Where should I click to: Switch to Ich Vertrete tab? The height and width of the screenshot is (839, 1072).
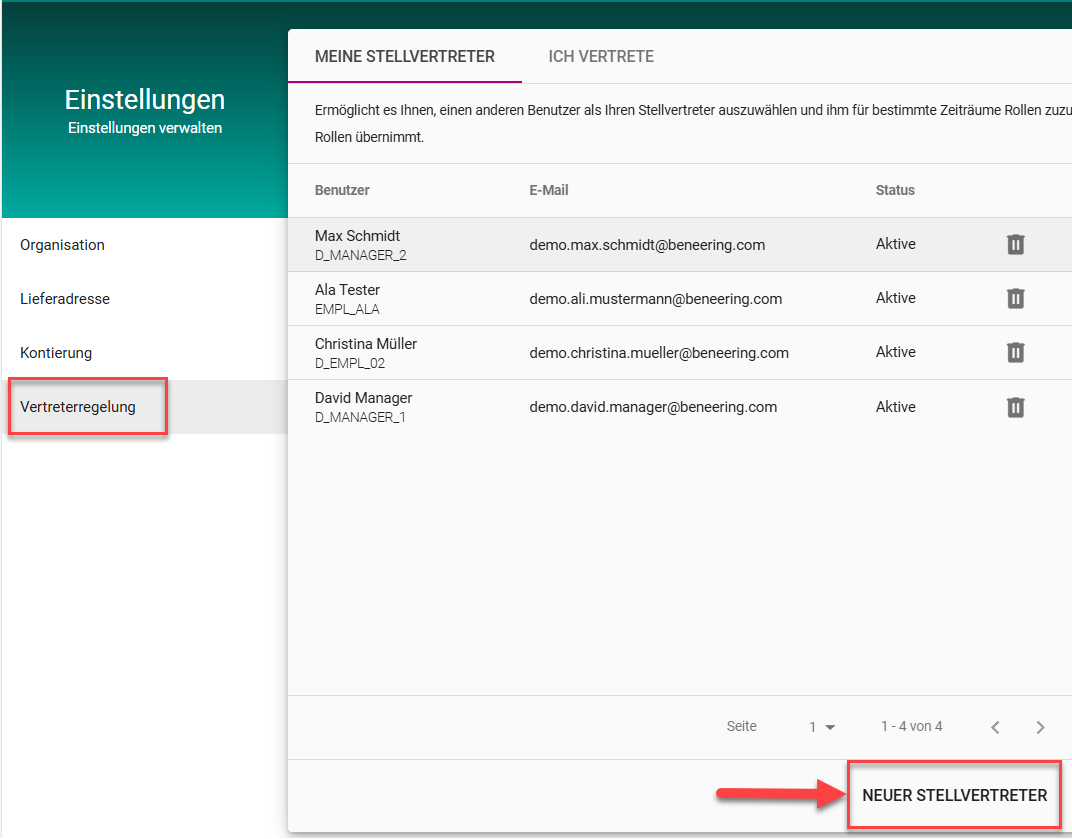(601, 57)
